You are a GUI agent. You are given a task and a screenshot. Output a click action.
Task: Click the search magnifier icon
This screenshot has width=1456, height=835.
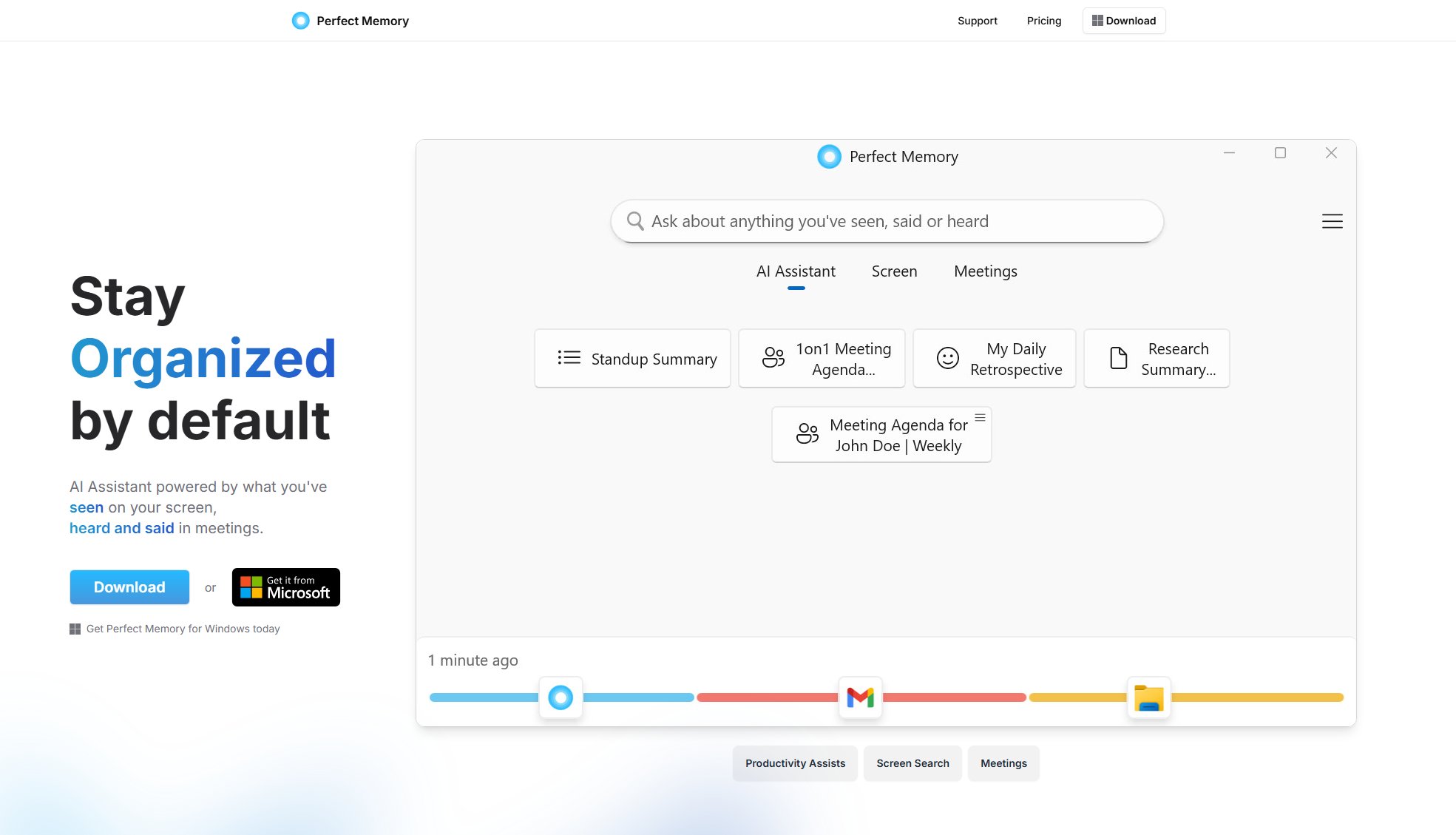click(634, 220)
